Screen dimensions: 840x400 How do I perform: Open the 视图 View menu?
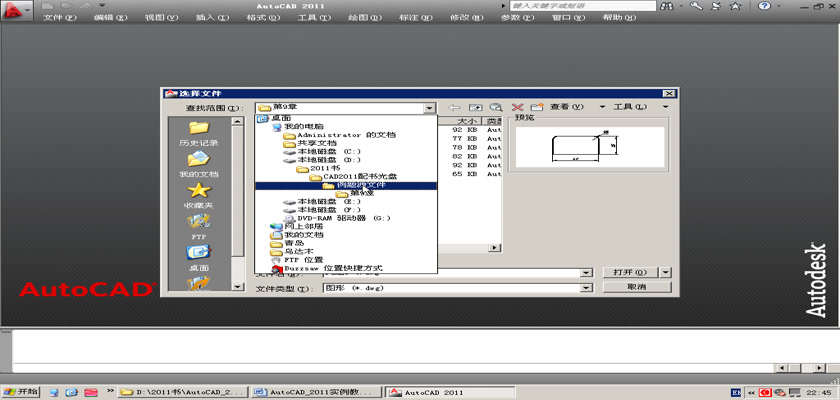click(x=161, y=17)
